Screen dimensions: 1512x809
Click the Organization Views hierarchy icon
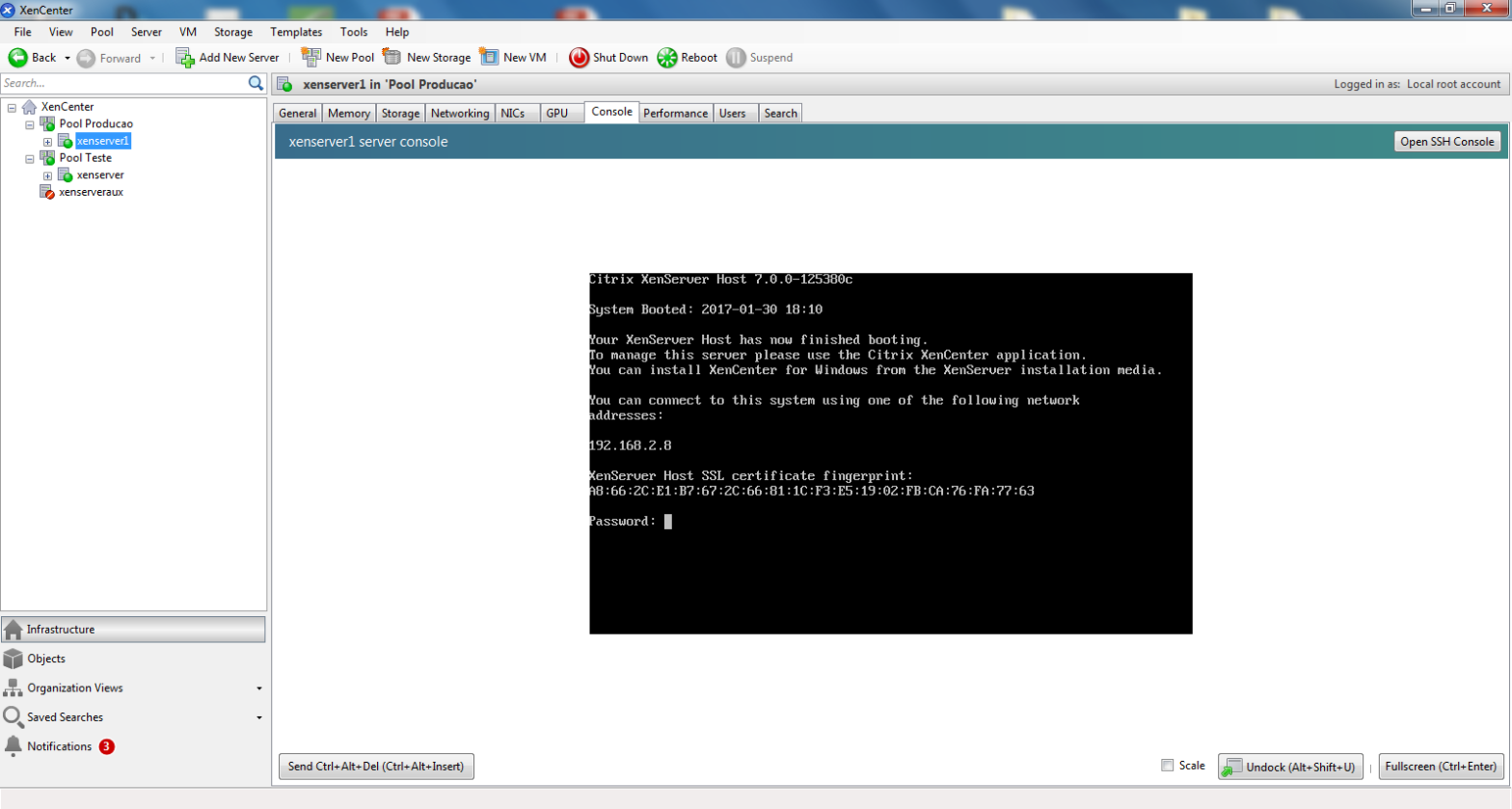[x=13, y=688]
